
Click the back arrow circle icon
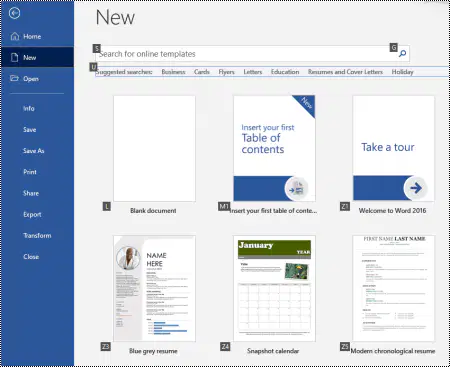[x=14, y=13]
